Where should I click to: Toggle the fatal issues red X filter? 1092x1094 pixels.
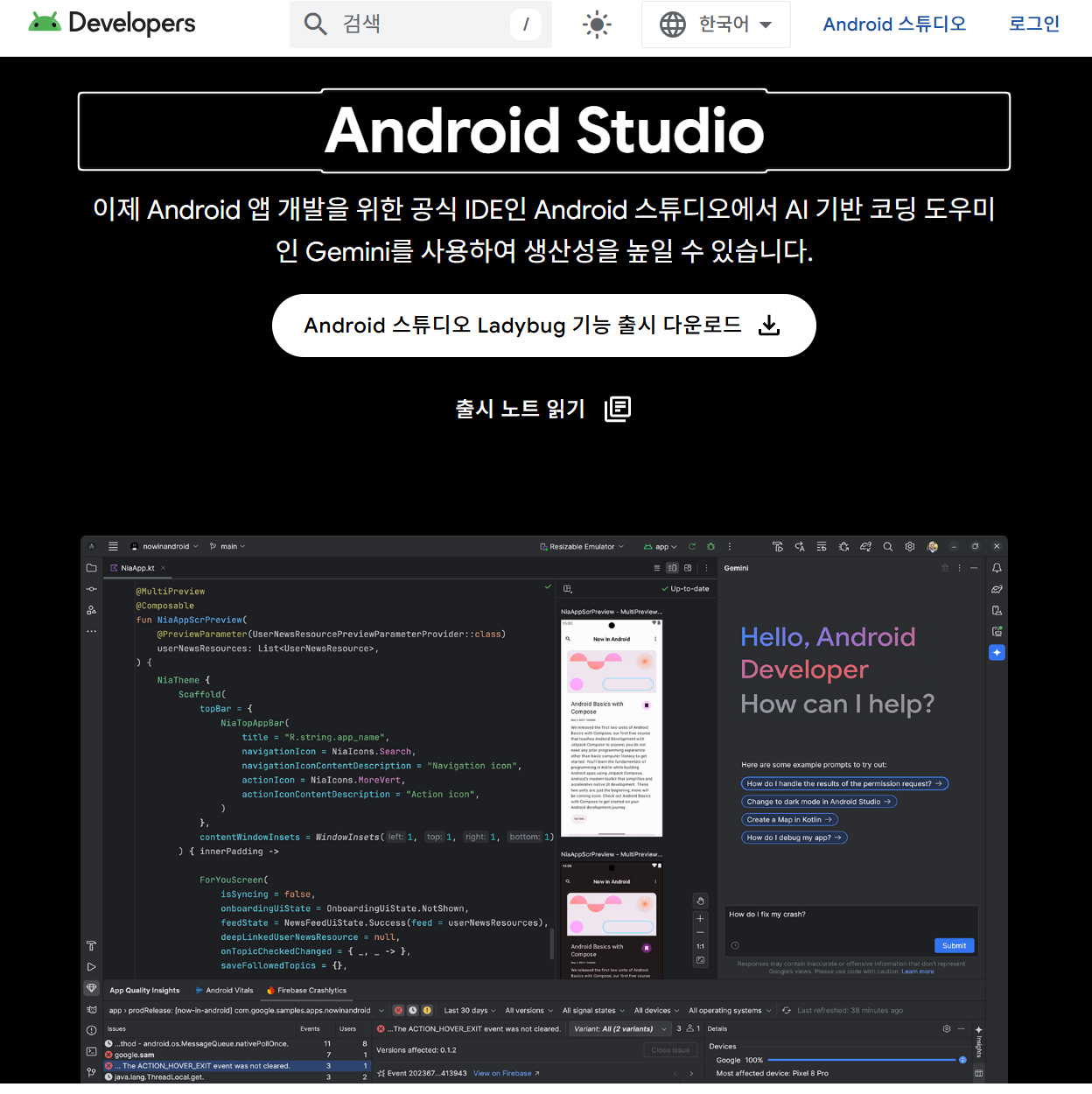[398, 1010]
